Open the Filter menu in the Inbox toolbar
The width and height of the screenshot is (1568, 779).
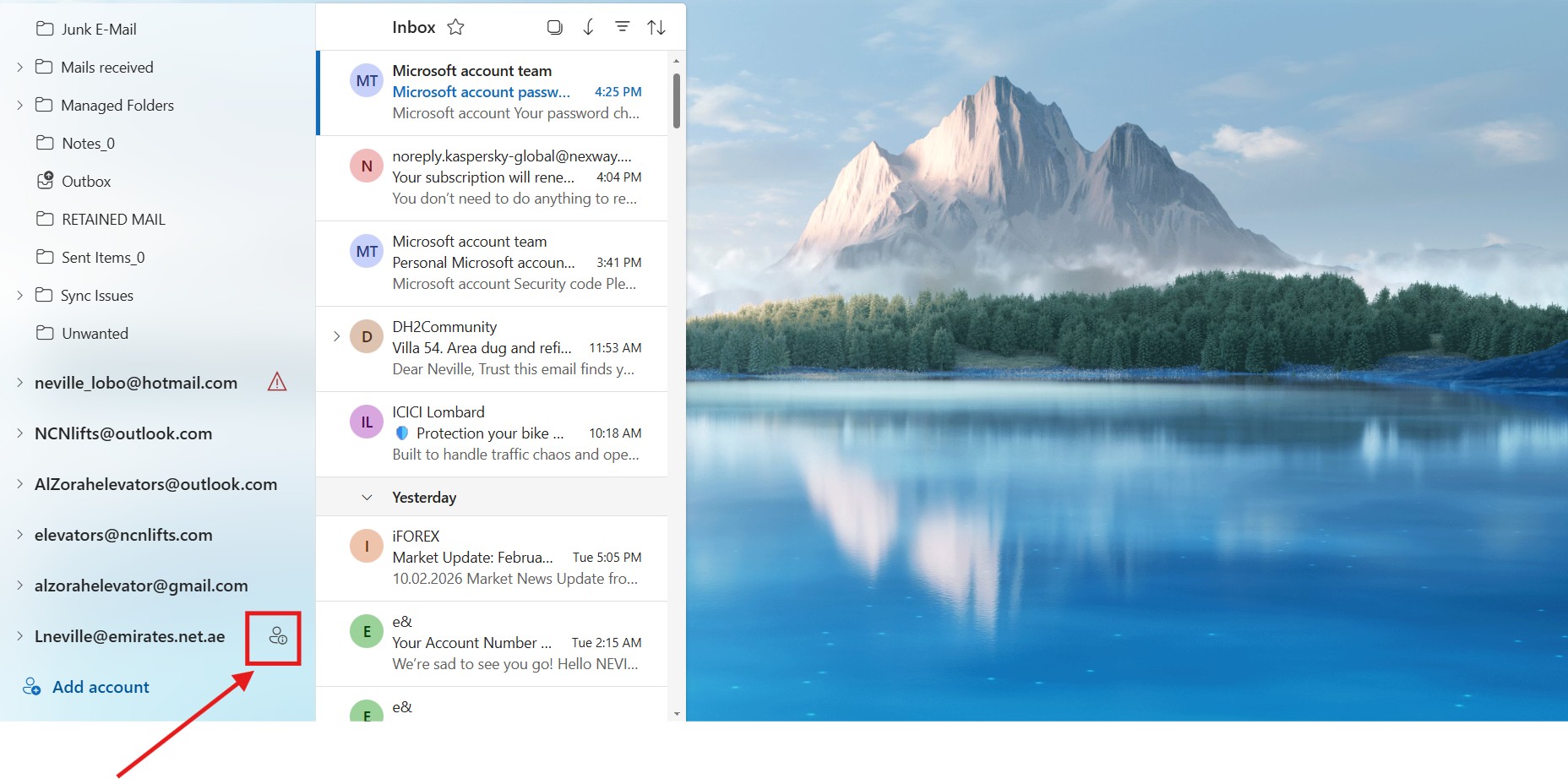tap(622, 26)
